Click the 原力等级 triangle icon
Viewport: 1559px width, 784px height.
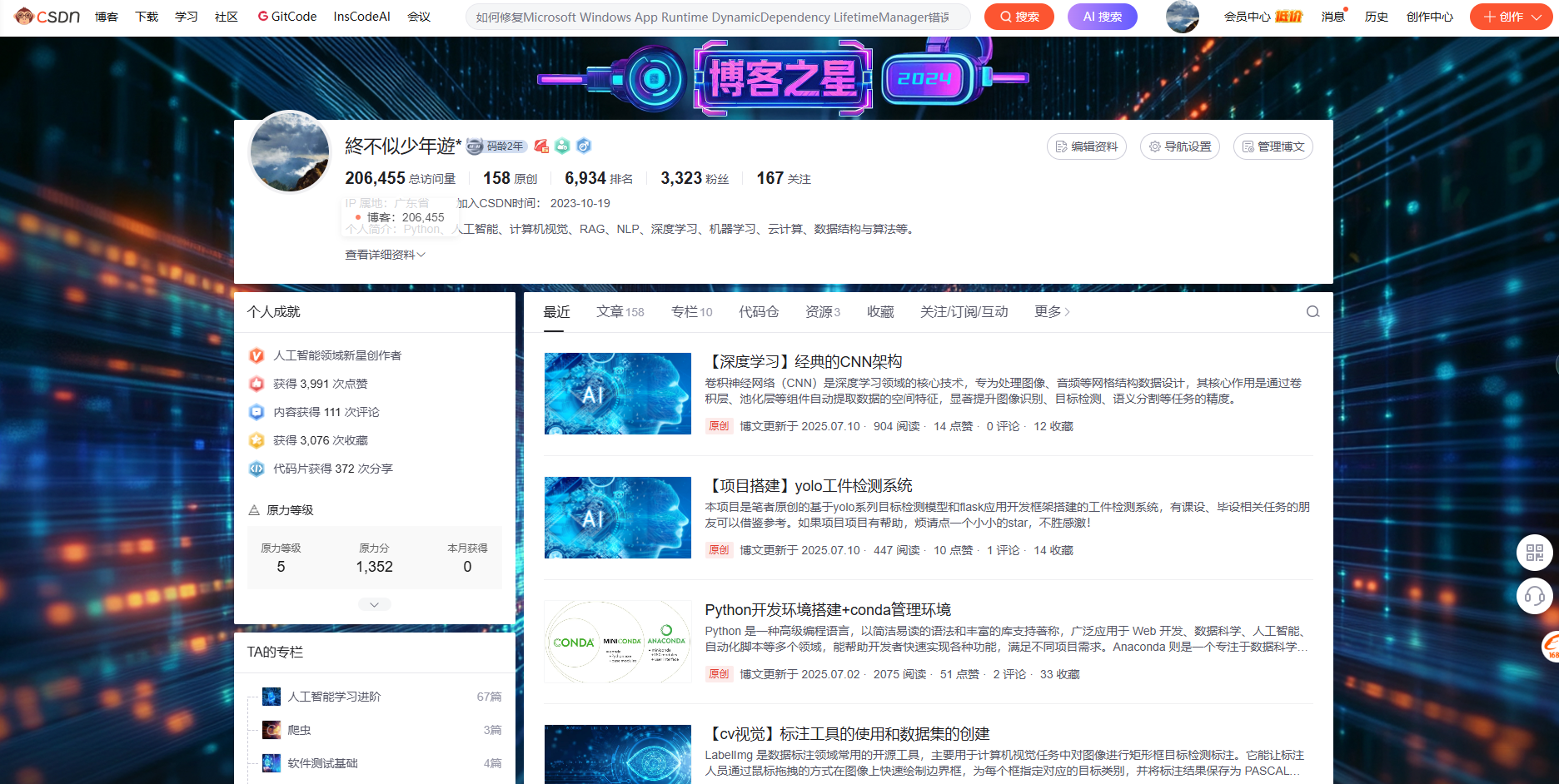tap(254, 510)
